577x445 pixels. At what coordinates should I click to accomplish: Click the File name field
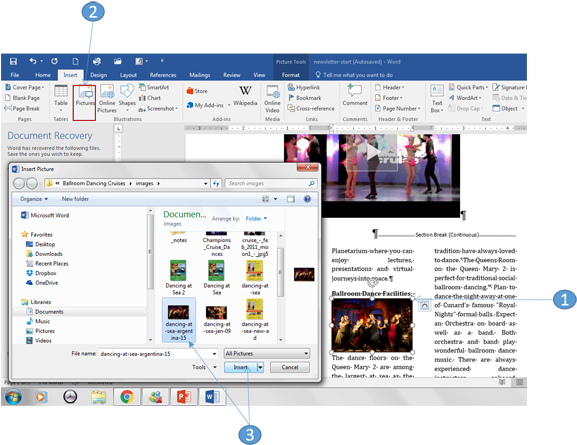tap(158, 354)
